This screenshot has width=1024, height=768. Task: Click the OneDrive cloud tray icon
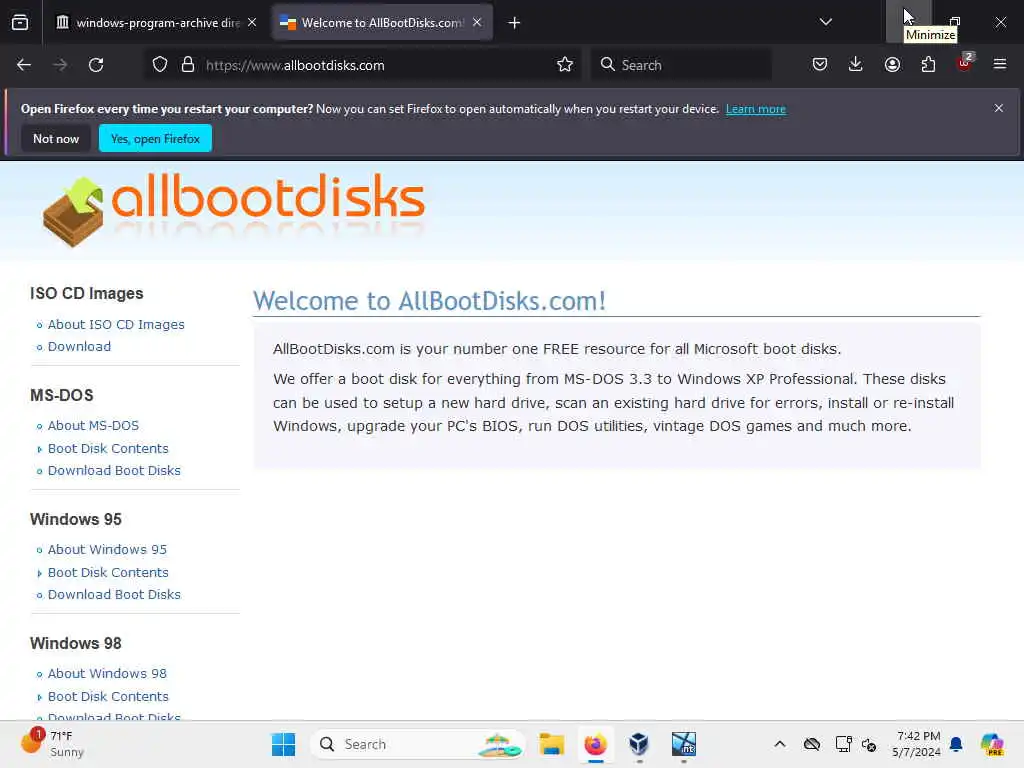point(812,744)
